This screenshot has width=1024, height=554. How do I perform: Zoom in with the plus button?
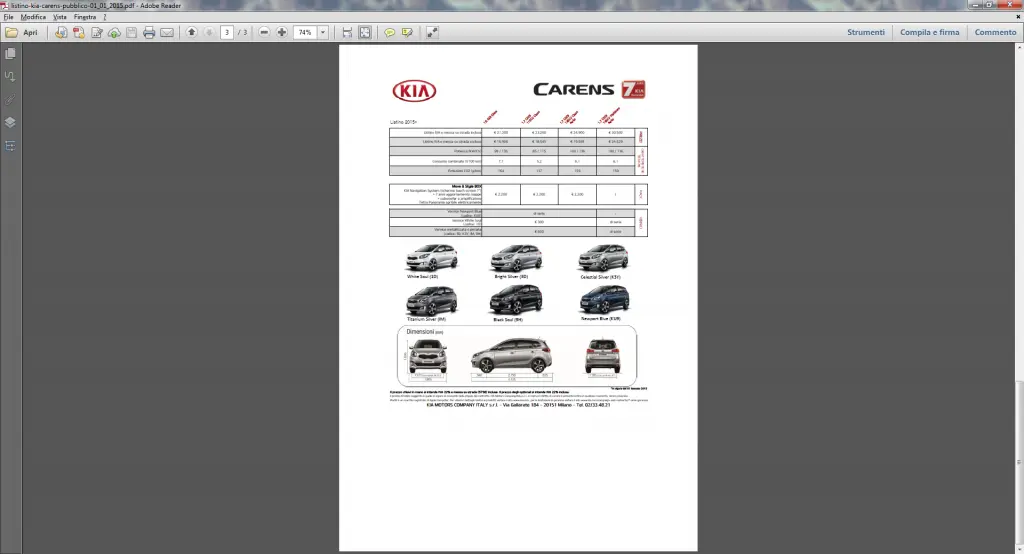pyautogui.click(x=281, y=32)
